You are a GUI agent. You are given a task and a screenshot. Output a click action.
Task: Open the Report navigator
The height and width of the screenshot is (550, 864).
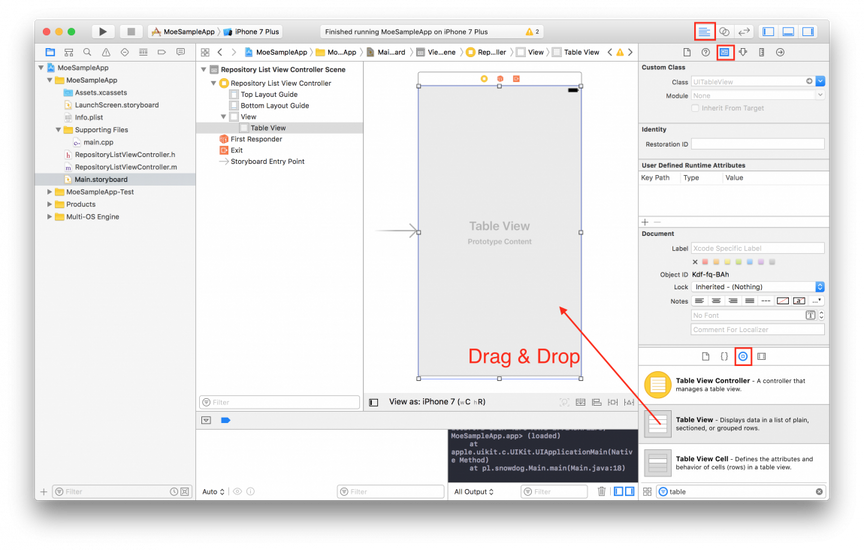click(x=180, y=52)
